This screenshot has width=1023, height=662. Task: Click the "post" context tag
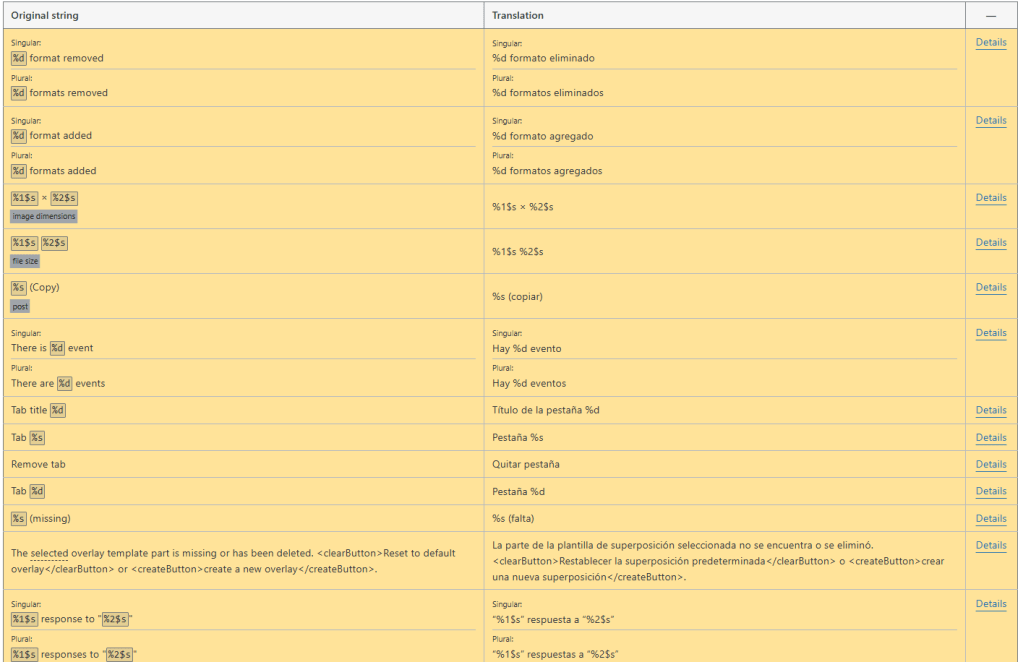[x=20, y=306]
